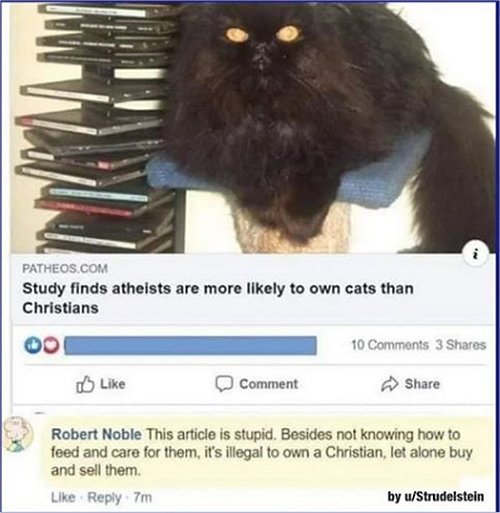Image resolution: width=500 pixels, height=513 pixels.
Task: Click the Comment speech bubble icon
Action: 223,384
